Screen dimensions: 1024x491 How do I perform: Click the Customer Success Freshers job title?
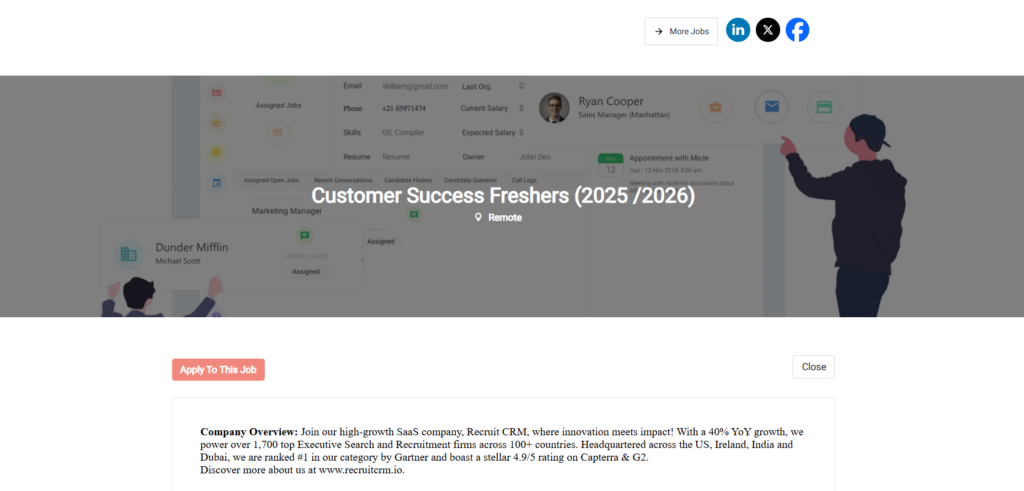coord(502,196)
